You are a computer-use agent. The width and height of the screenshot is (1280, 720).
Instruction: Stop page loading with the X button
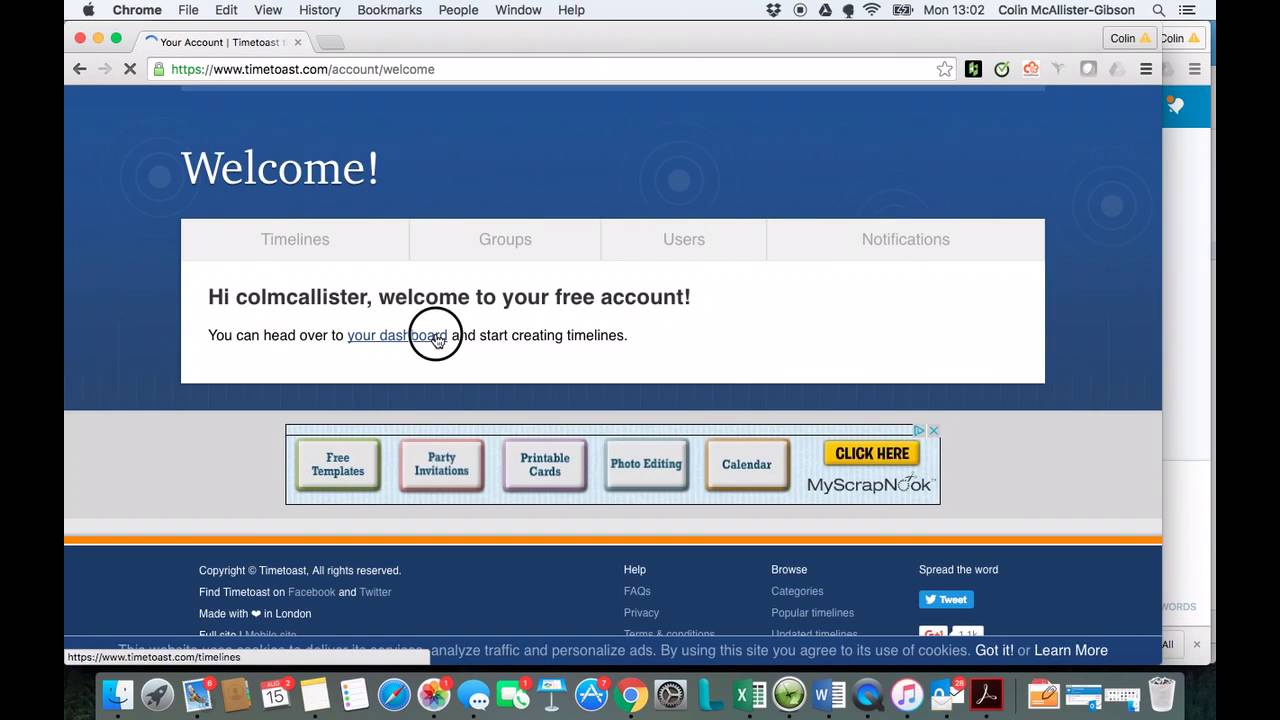click(x=130, y=69)
